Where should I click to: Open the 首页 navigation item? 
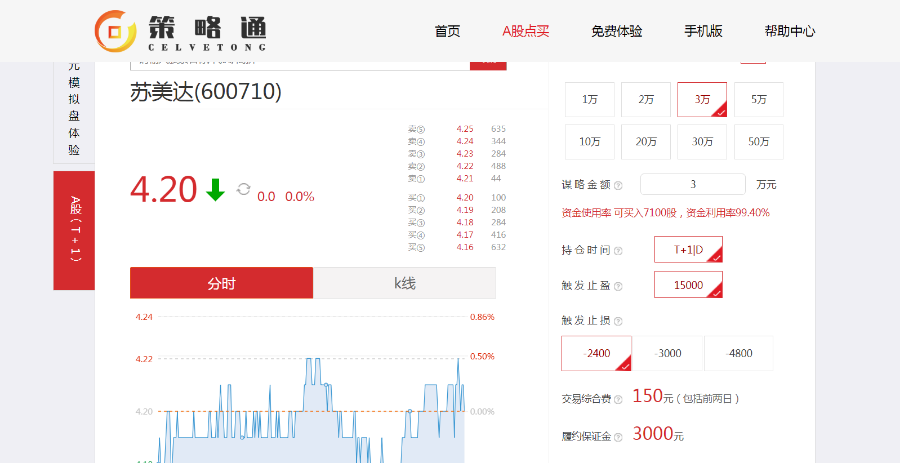(x=447, y=31)
